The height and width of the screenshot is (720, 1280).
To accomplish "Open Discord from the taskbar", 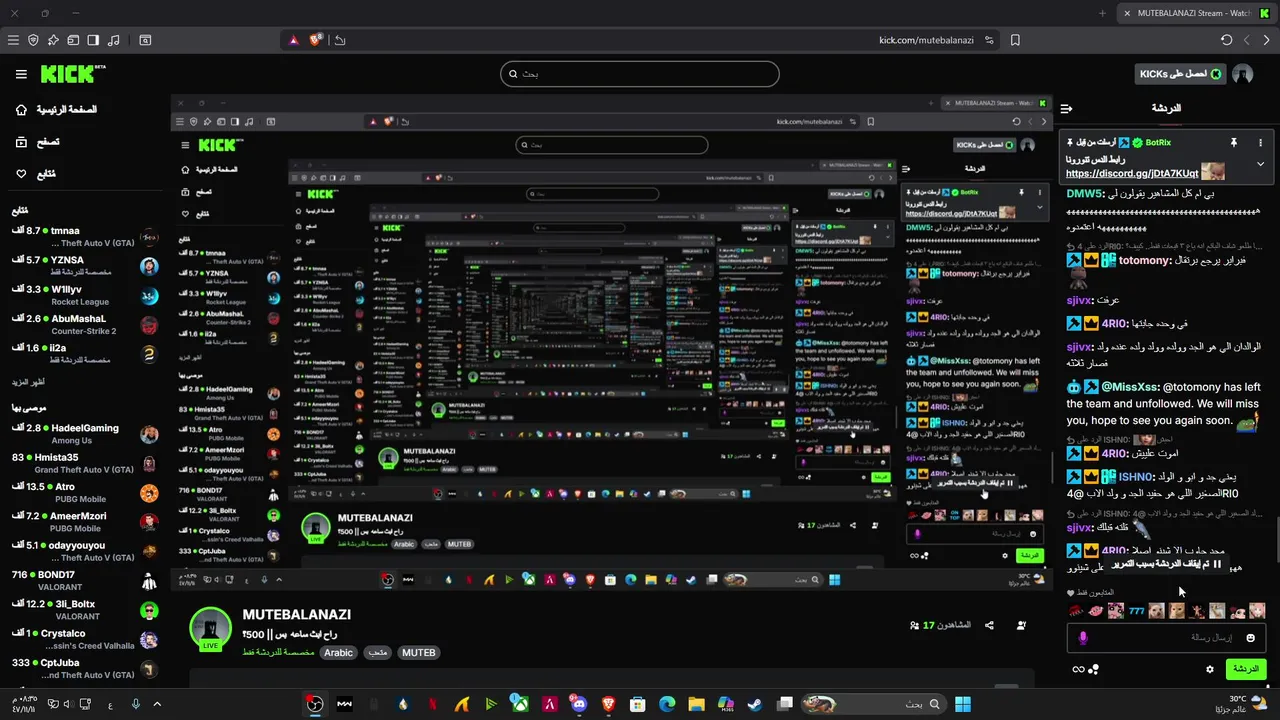I will [579, 704].
